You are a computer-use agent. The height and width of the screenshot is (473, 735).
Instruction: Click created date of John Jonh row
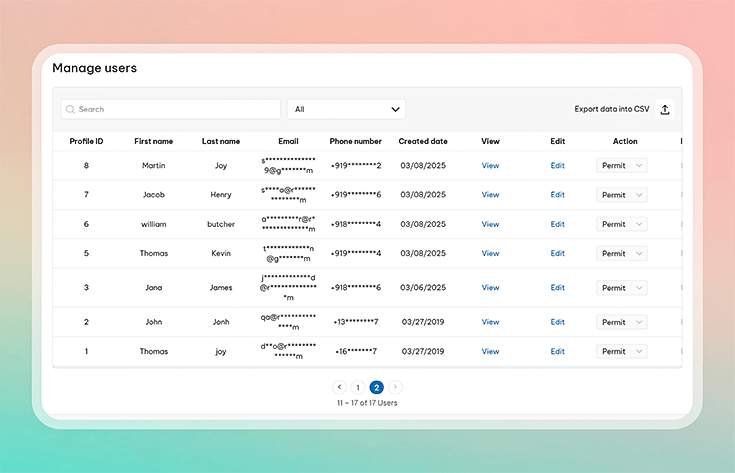click(423, 322)
